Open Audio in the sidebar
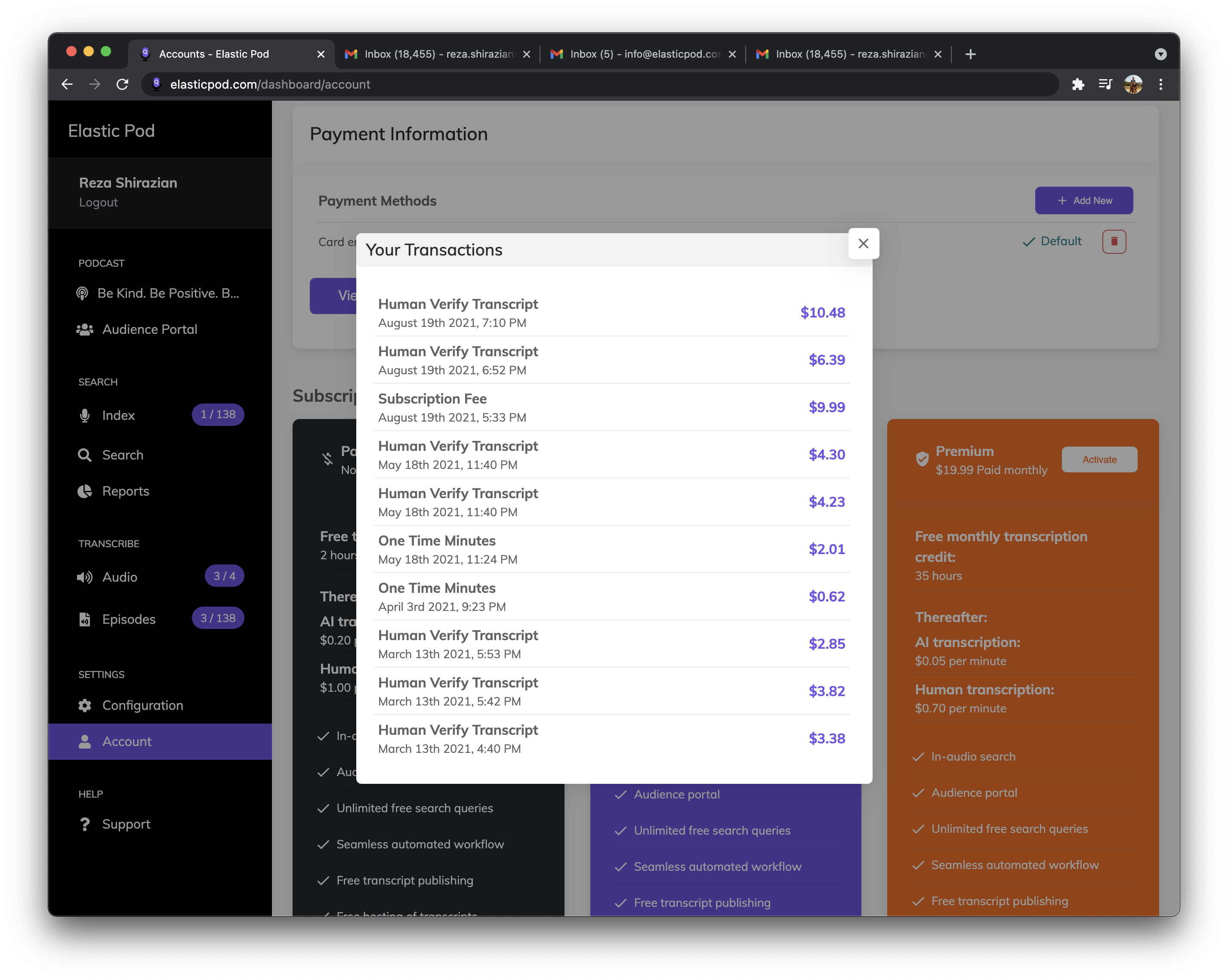The image size is (1228, 980). 120,577
